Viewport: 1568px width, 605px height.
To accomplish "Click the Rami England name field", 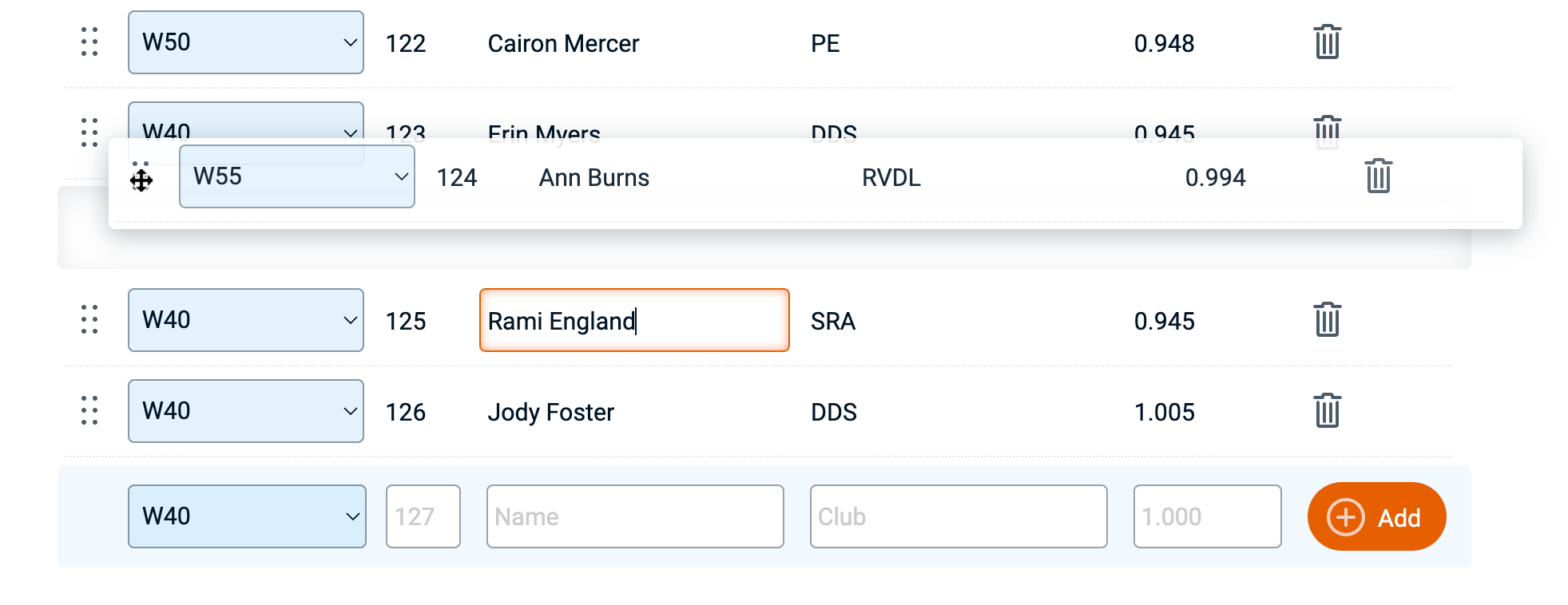I will [x=633, y=320].
